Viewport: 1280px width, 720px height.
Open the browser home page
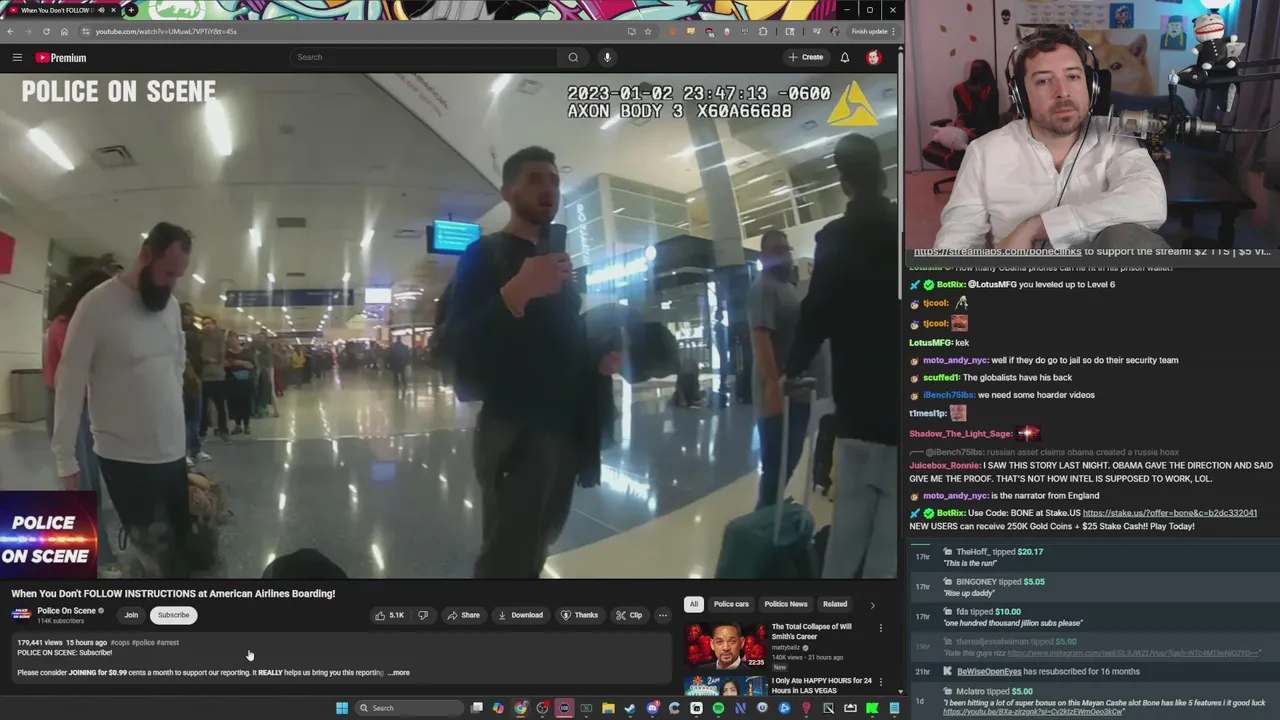64,31
